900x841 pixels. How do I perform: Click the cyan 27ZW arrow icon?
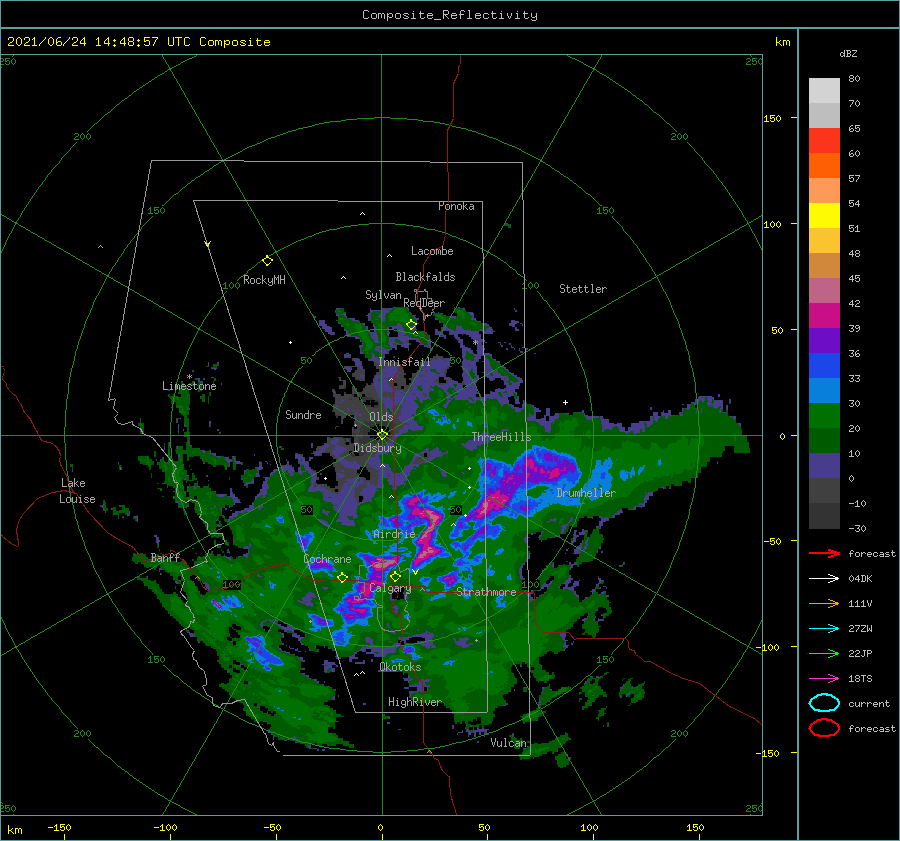824,629
